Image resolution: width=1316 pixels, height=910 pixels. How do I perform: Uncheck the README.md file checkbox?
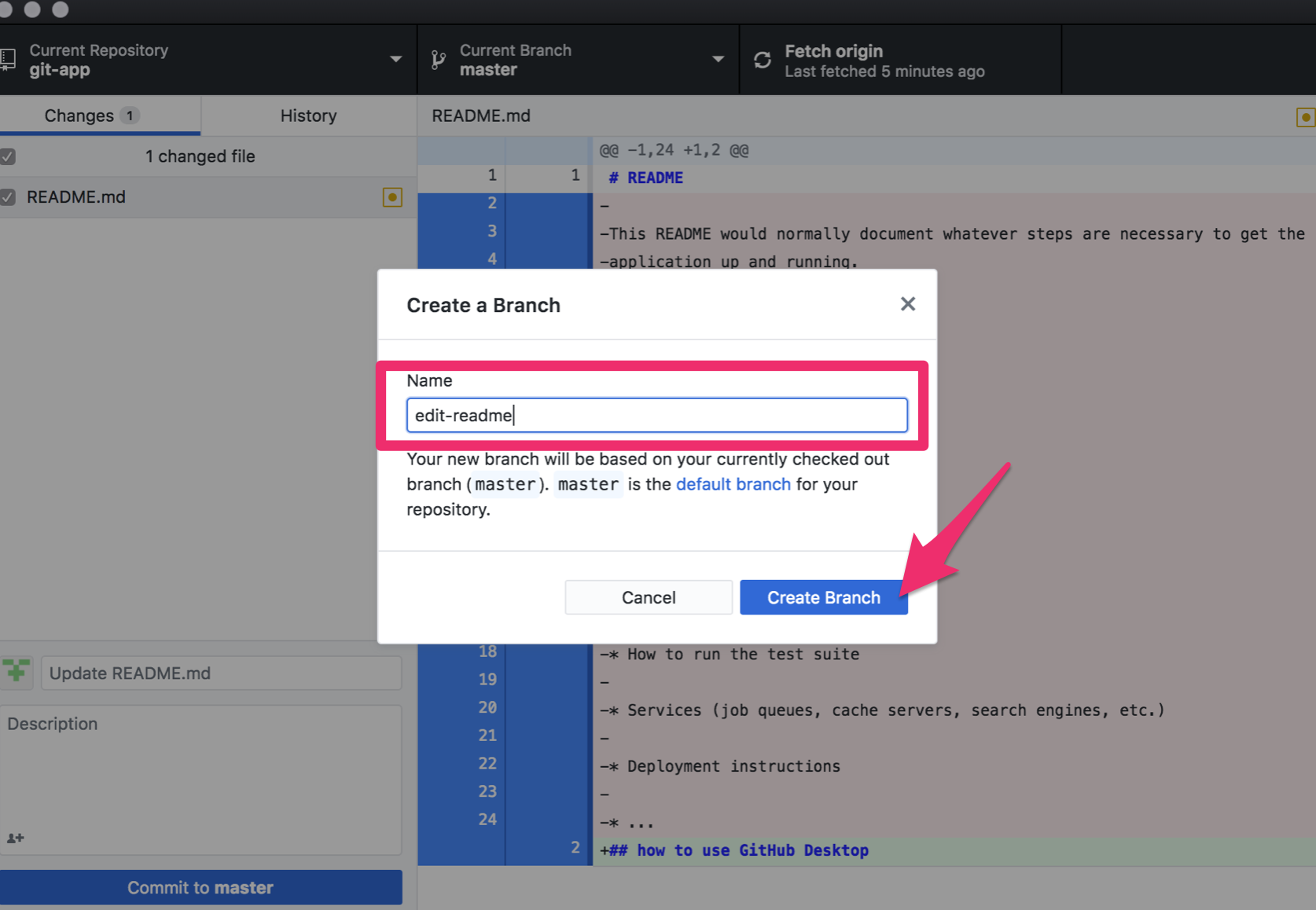tap(8, 197)
